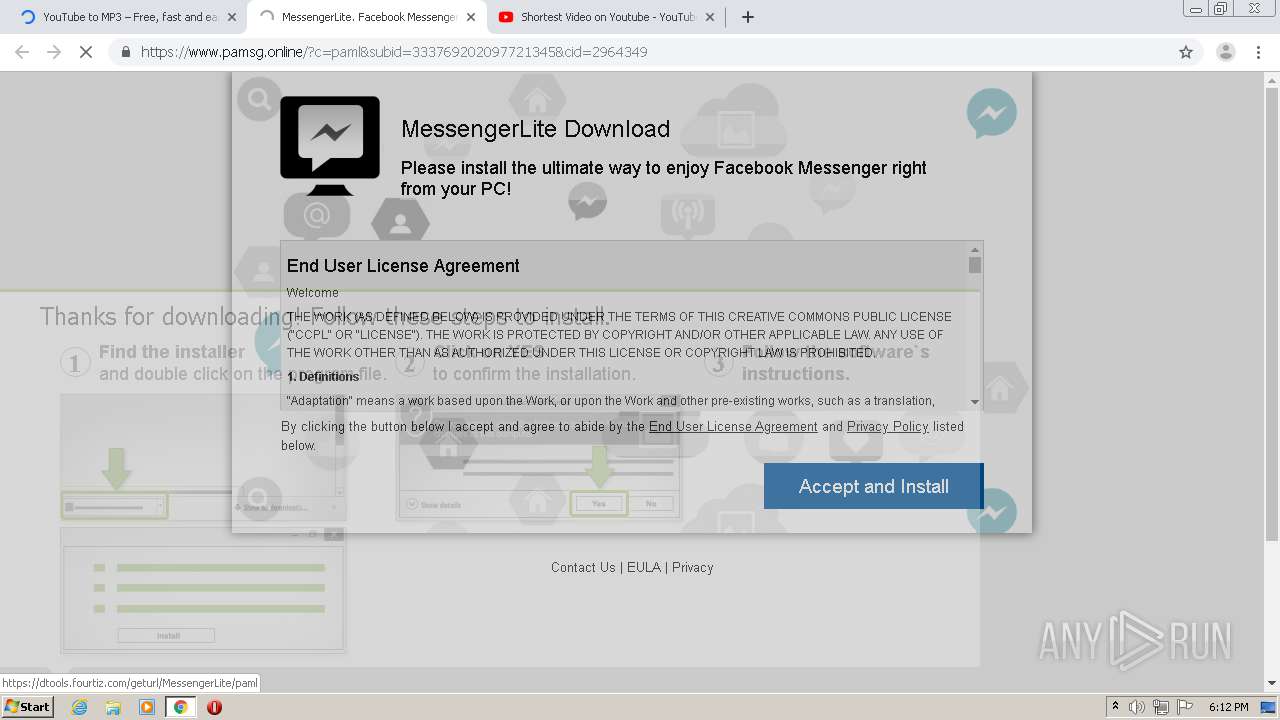This screenshot has width=1280, height=720.
Task: Open a new browser tab
Action: tap(747, 17)
